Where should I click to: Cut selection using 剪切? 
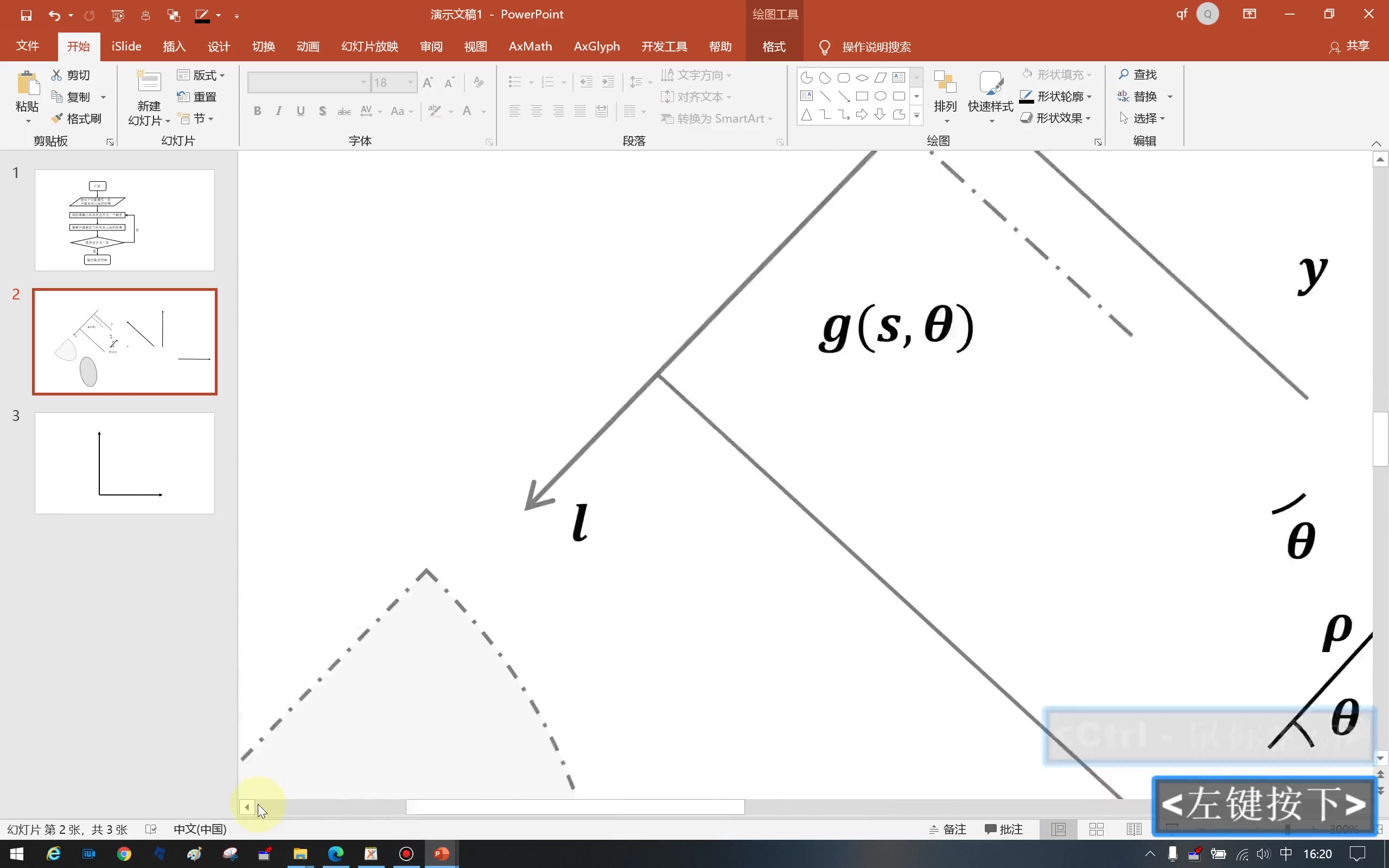click(71, 75)
